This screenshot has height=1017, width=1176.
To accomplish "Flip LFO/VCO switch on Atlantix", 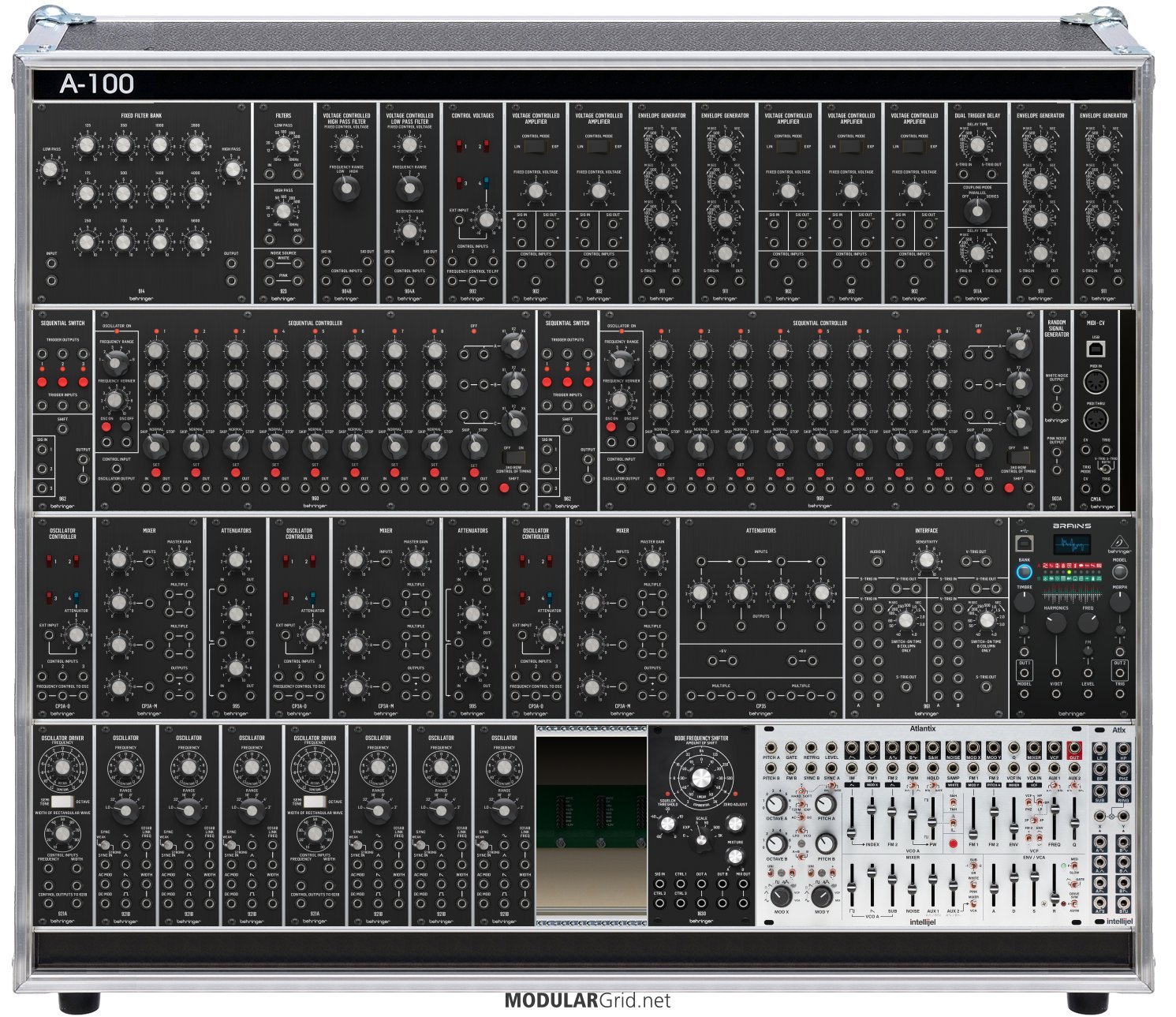I will point(801,830).
